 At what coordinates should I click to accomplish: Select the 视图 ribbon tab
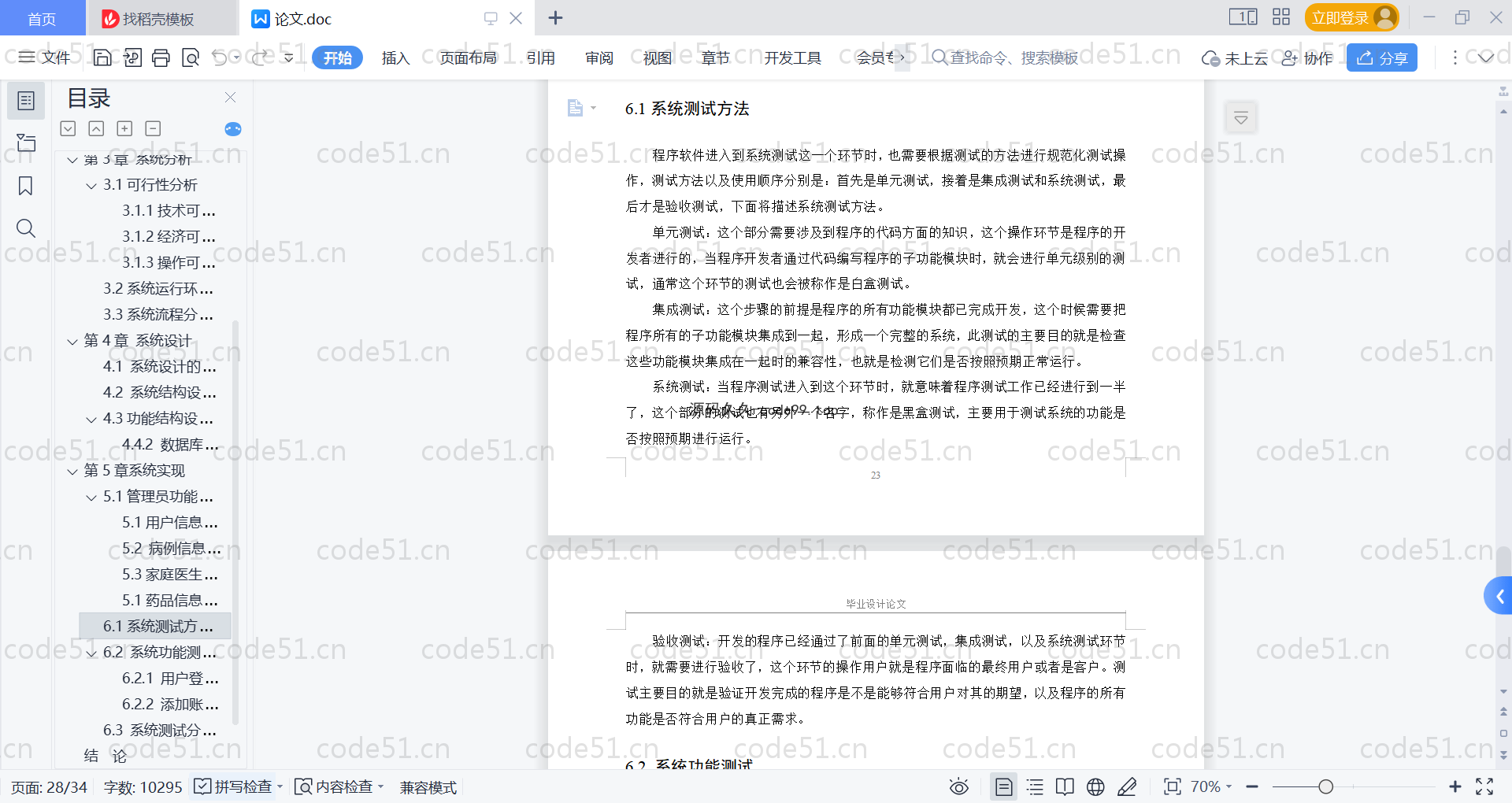(x=657, y=57)
